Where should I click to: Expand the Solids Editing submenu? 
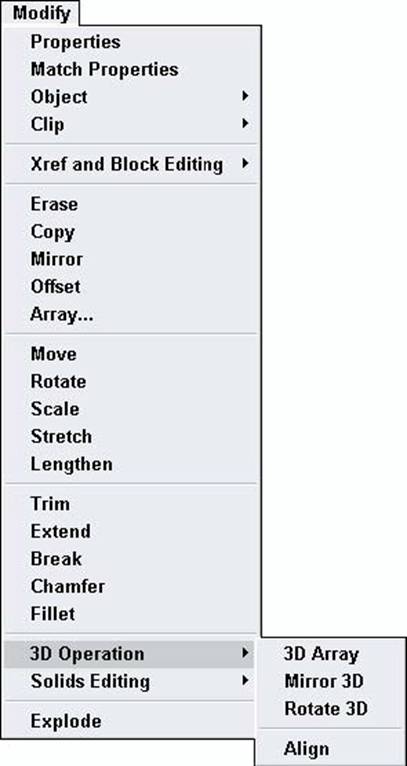click(x=130, y=681)
